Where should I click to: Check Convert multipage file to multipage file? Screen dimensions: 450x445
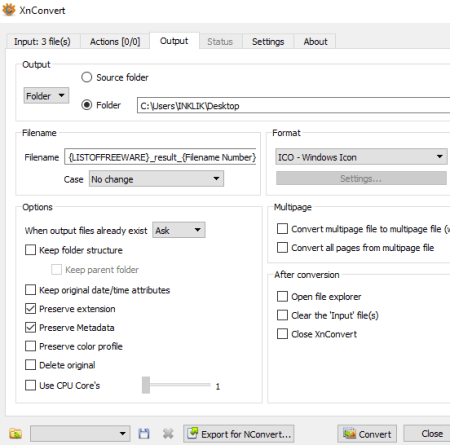(282, 229)
